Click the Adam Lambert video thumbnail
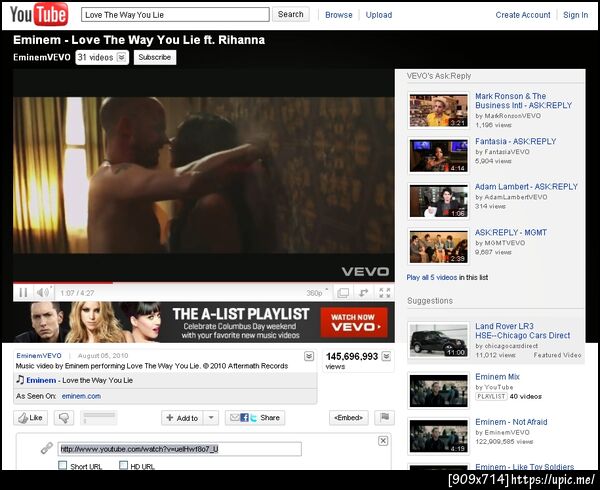Screen dimensions: 600x490 439,201
